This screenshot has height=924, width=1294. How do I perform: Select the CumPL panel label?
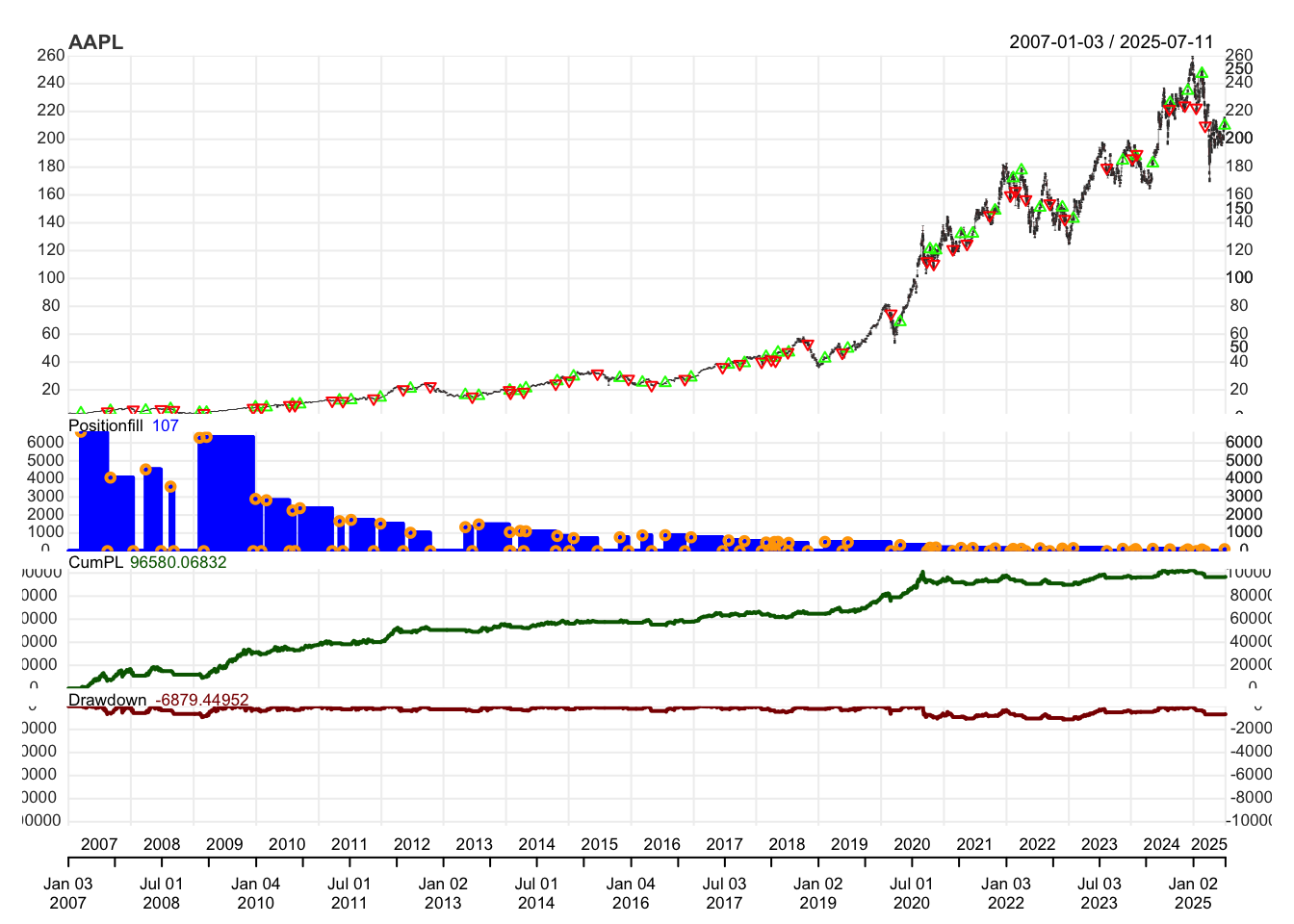(95, 562)
